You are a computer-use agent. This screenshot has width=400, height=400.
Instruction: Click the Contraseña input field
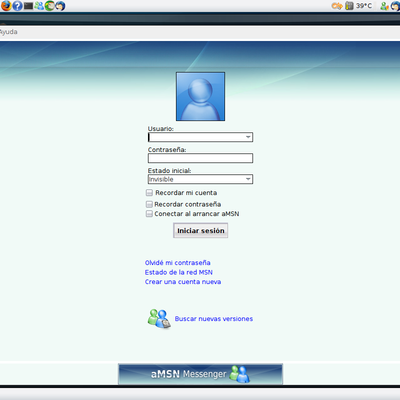200,158
